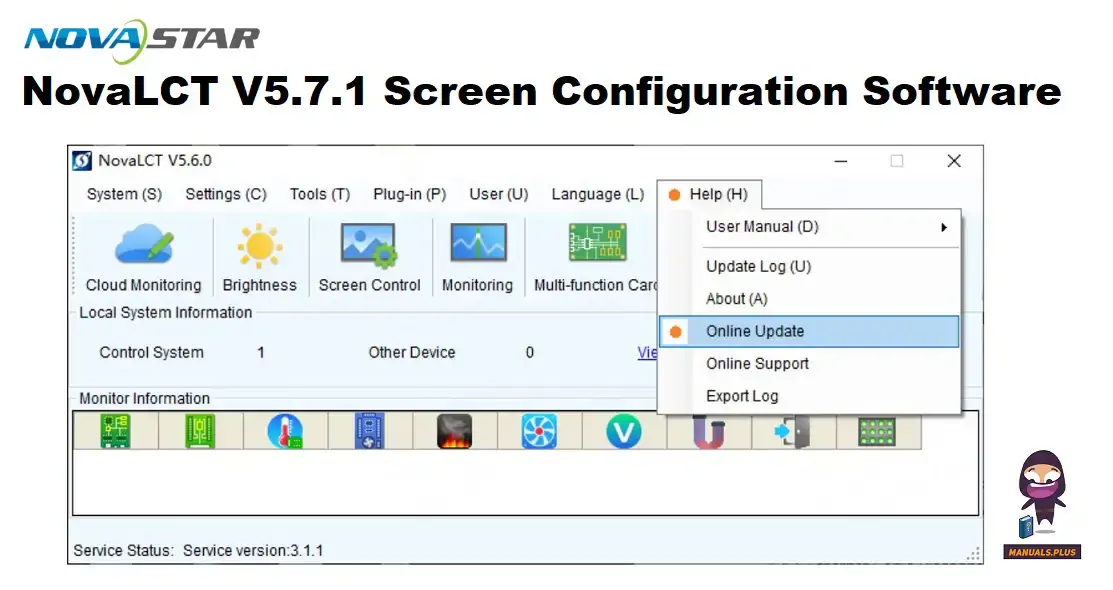Click the fan status monitor icon
The width and height of the screenshot is (1113, 590).
(x=539, y=431)
